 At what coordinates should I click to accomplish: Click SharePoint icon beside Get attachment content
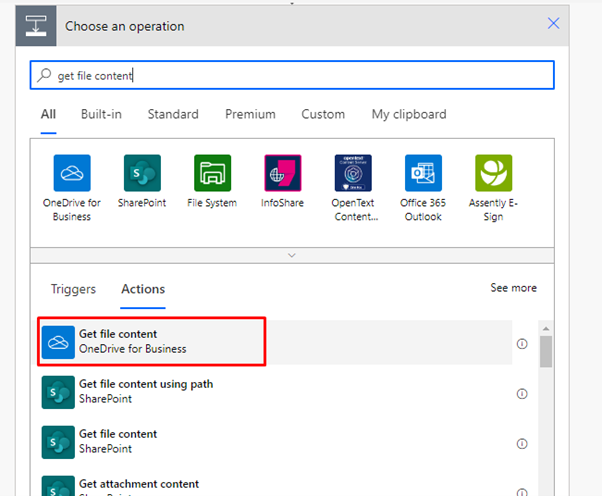(58, 486)
